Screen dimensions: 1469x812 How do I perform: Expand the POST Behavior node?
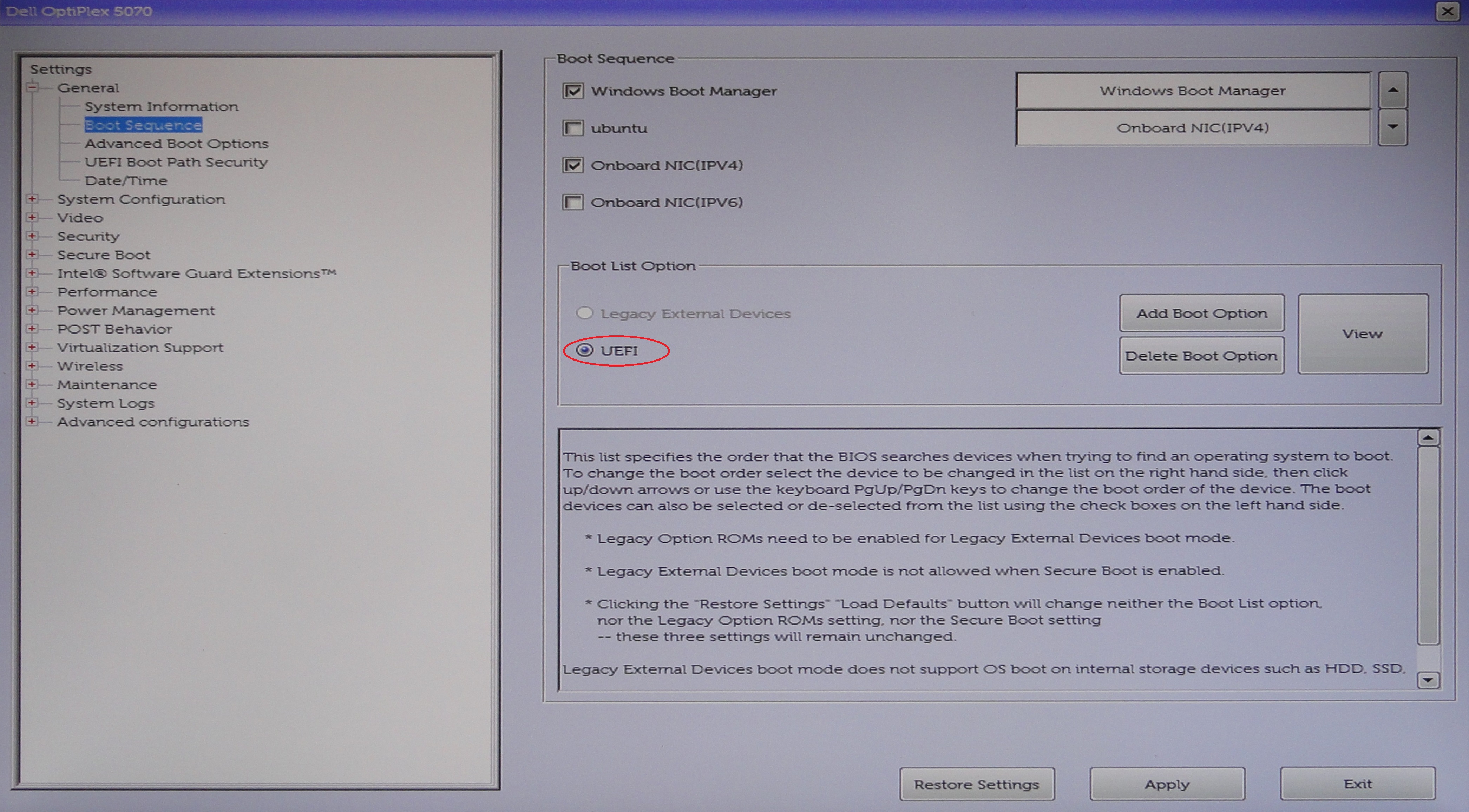[33, 329]
